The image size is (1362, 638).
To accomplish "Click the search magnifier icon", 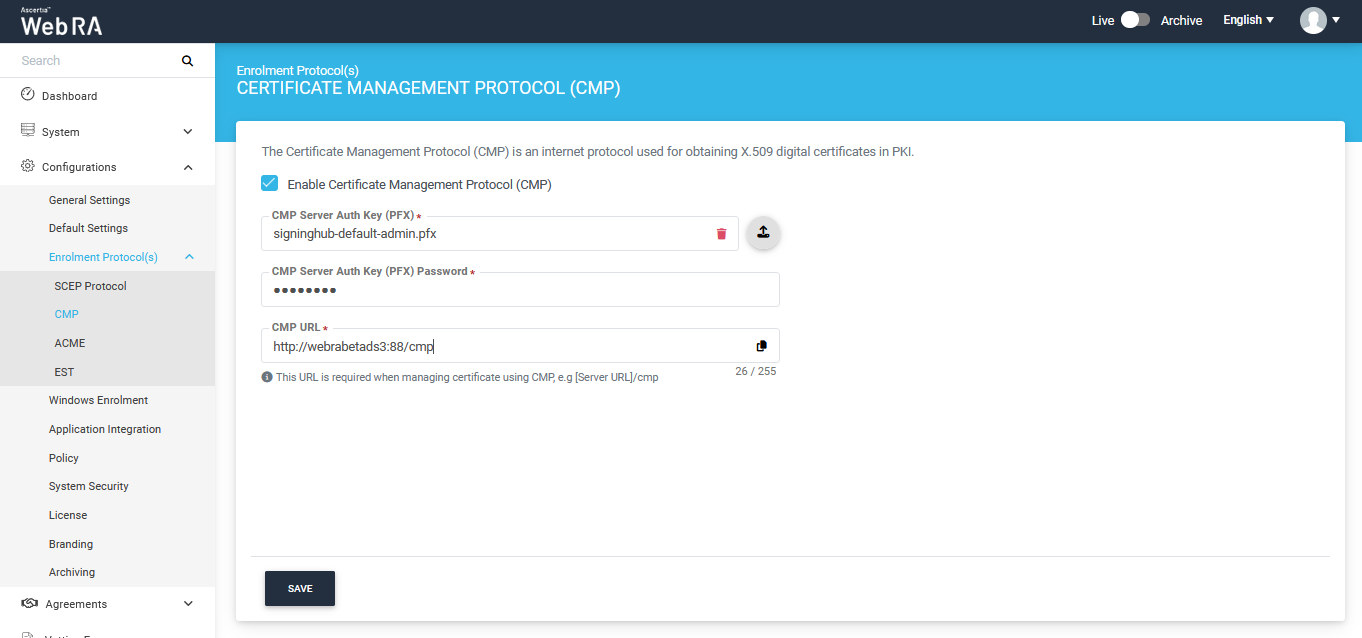I will click(x=187, y=61).
